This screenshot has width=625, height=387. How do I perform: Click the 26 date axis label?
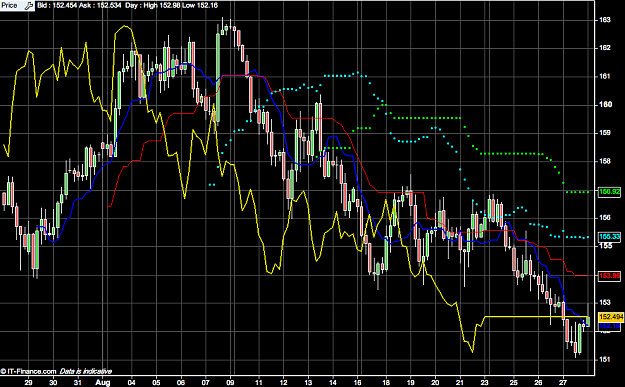click(x=538, y=382)
